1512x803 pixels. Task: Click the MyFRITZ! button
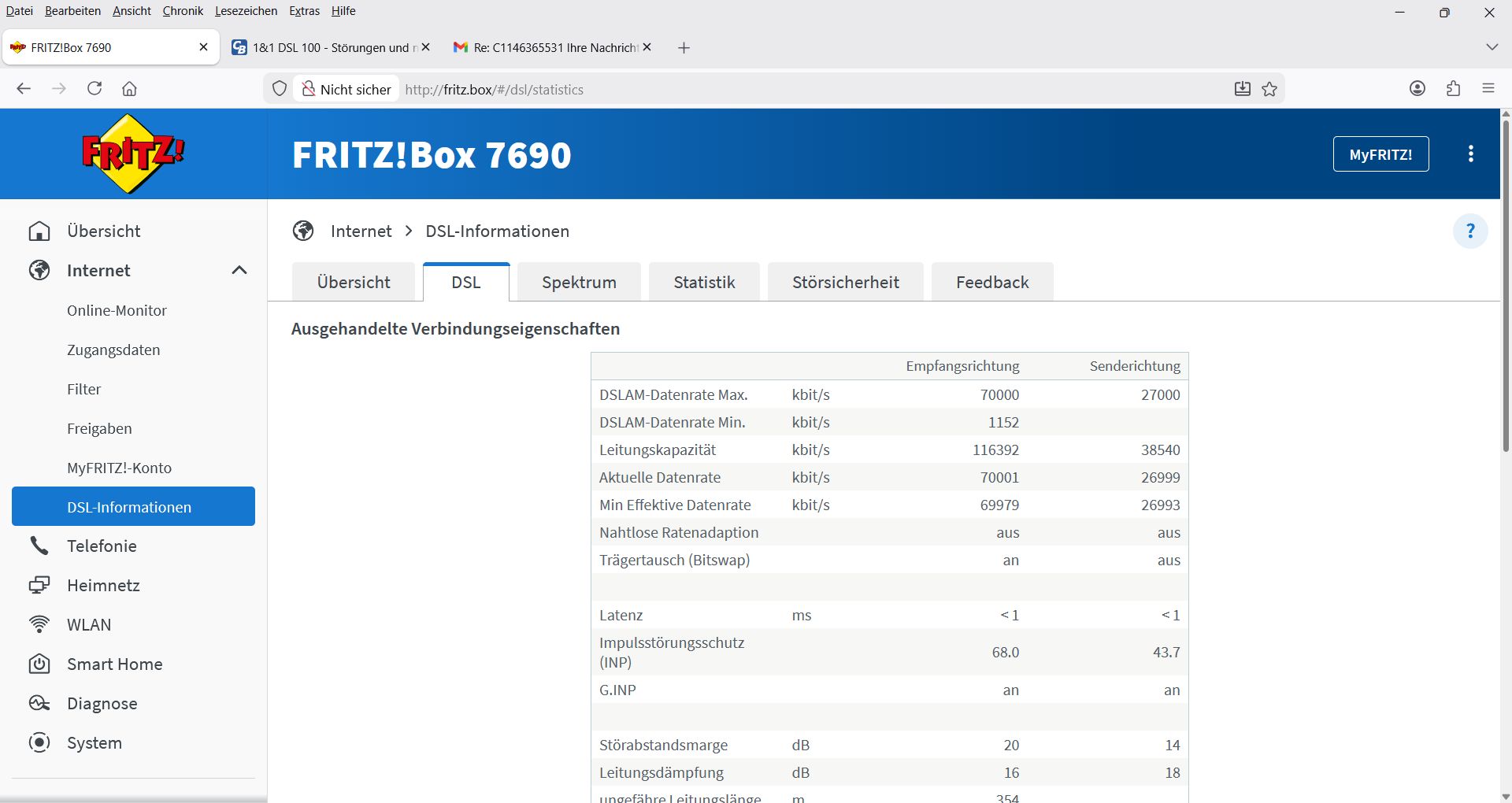pyautogui.click(x=1380, y=154)
